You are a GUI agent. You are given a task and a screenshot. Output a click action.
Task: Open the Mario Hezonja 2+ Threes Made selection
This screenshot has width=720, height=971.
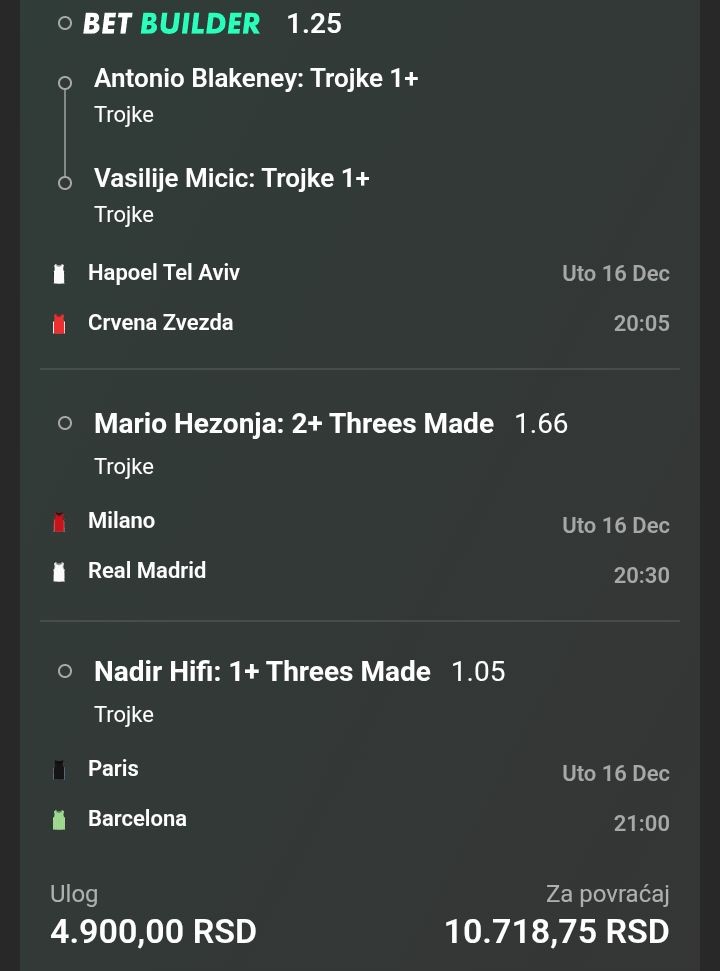(293, 423)
